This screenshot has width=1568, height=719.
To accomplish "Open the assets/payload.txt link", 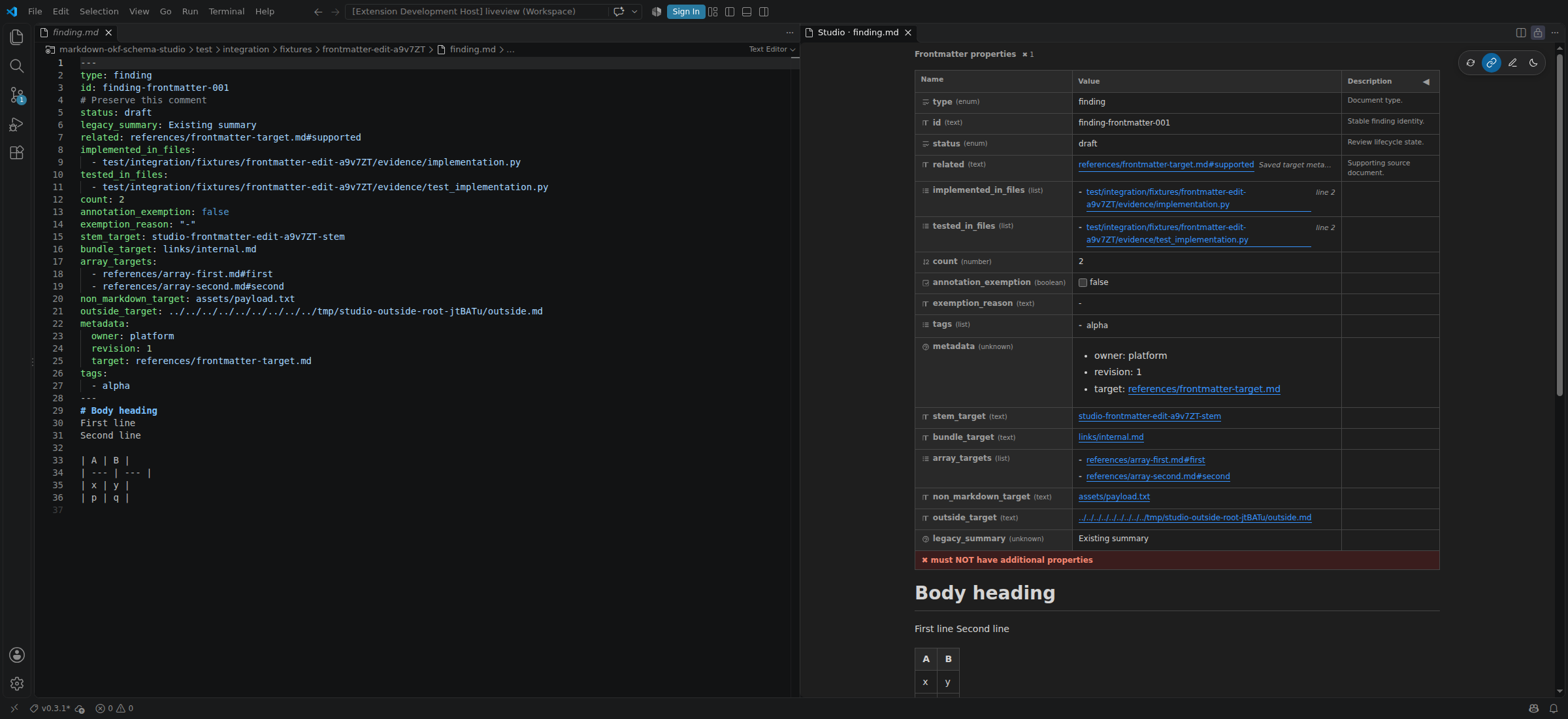I will (x=1114, y=497).
